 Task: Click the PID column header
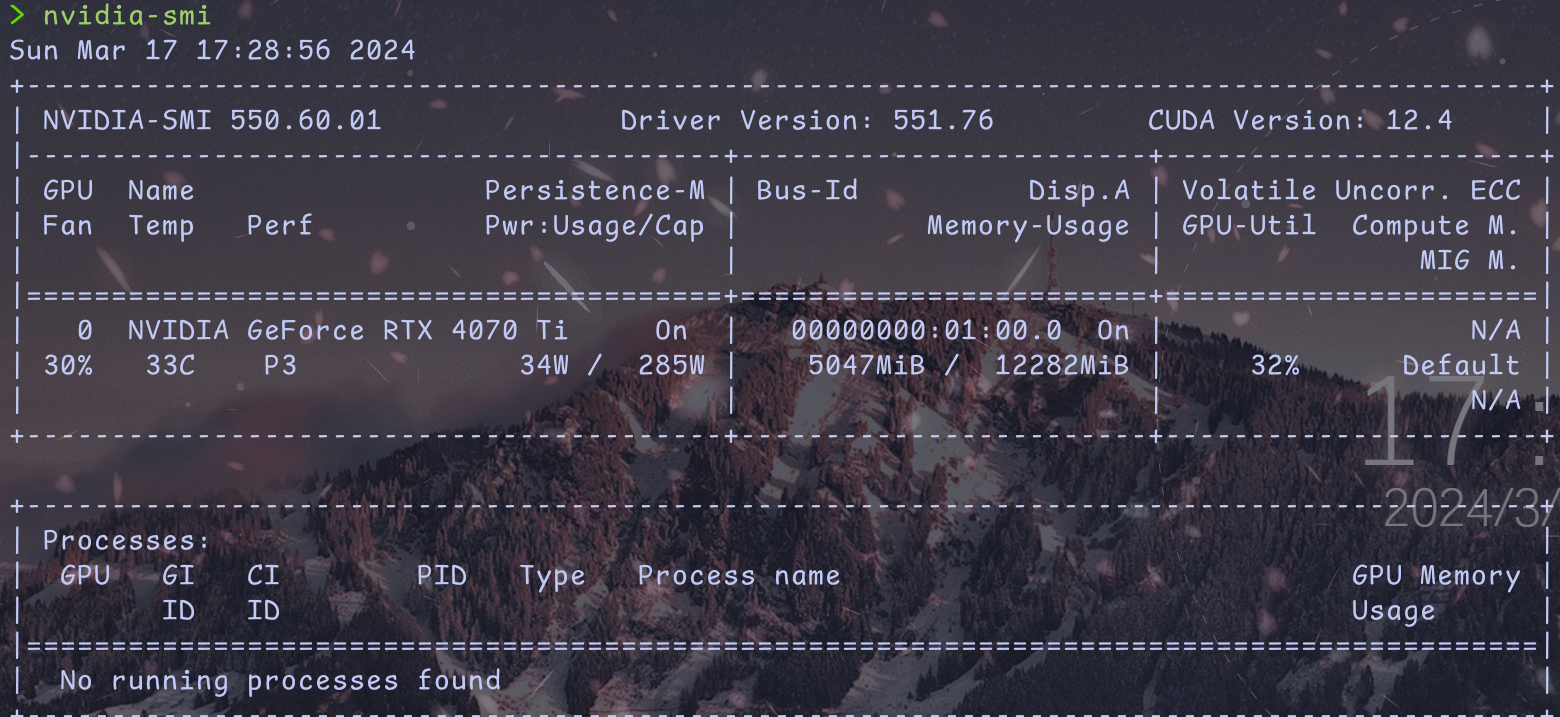coord(441,576)
